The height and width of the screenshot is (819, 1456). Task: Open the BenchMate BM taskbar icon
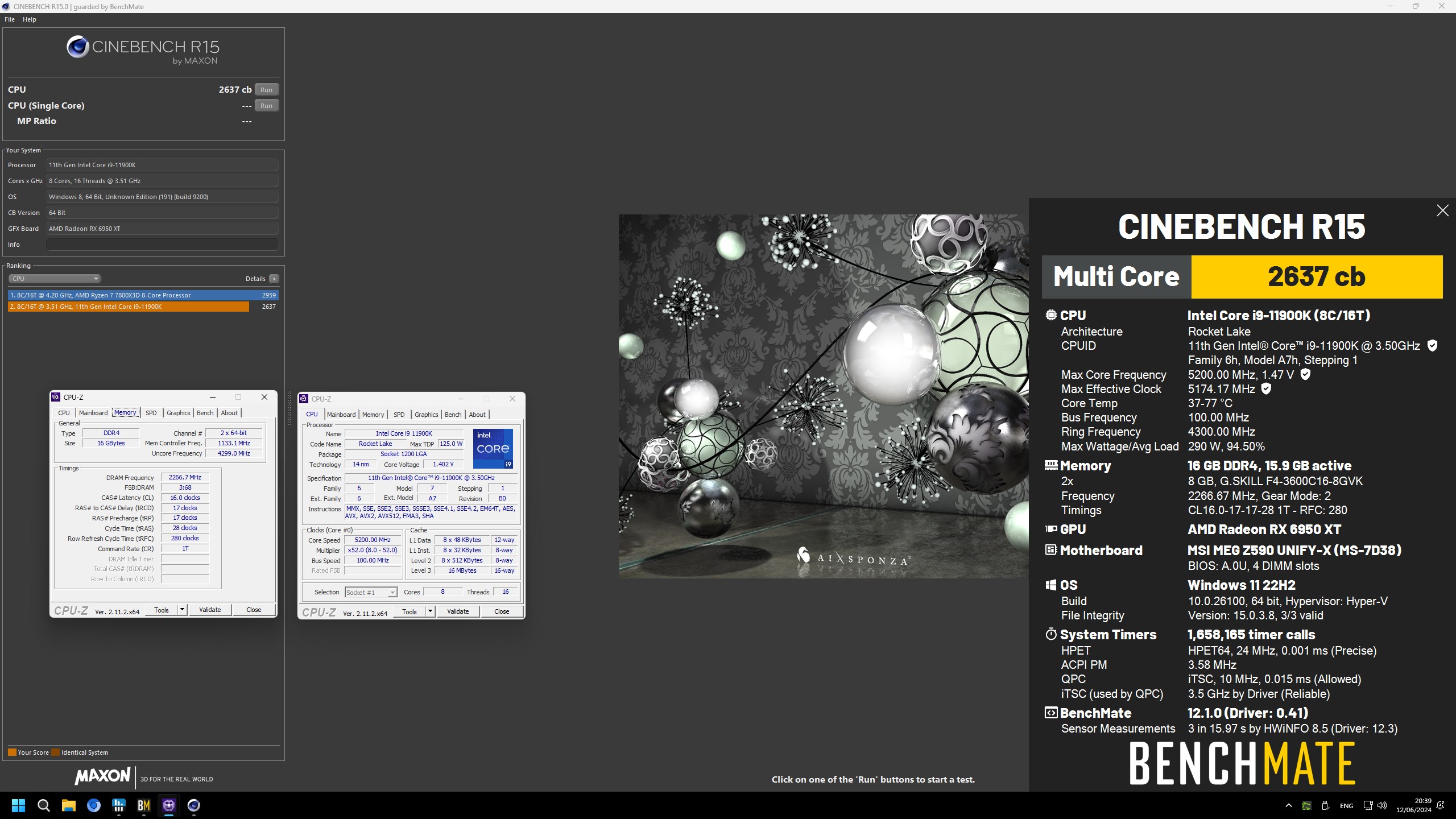pos(144,805)
